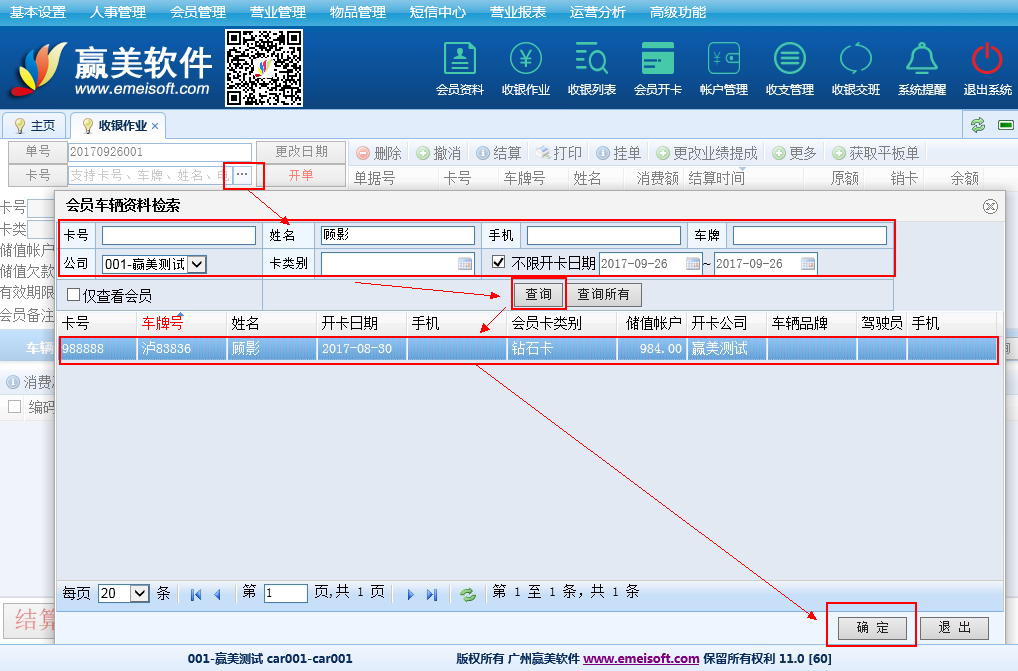The image size is (1018, 671).
Task: Click the 系统提醒 bell icon
Action: click(921, 68)
